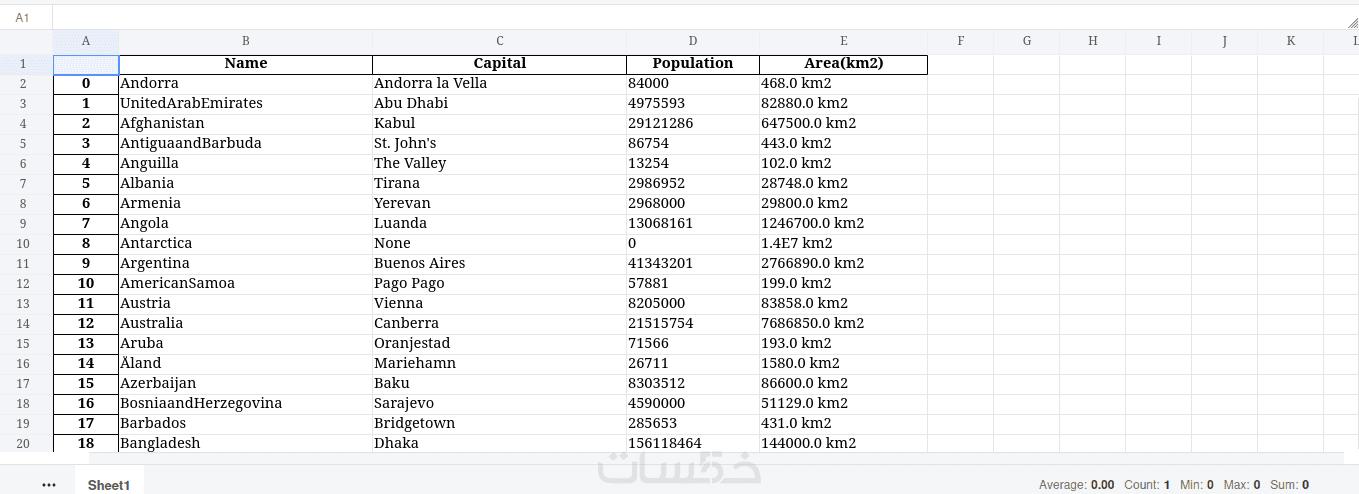This screenshot has width=1359, height=494.
Task: Click the select-all corner box
Action: point(26,41)
